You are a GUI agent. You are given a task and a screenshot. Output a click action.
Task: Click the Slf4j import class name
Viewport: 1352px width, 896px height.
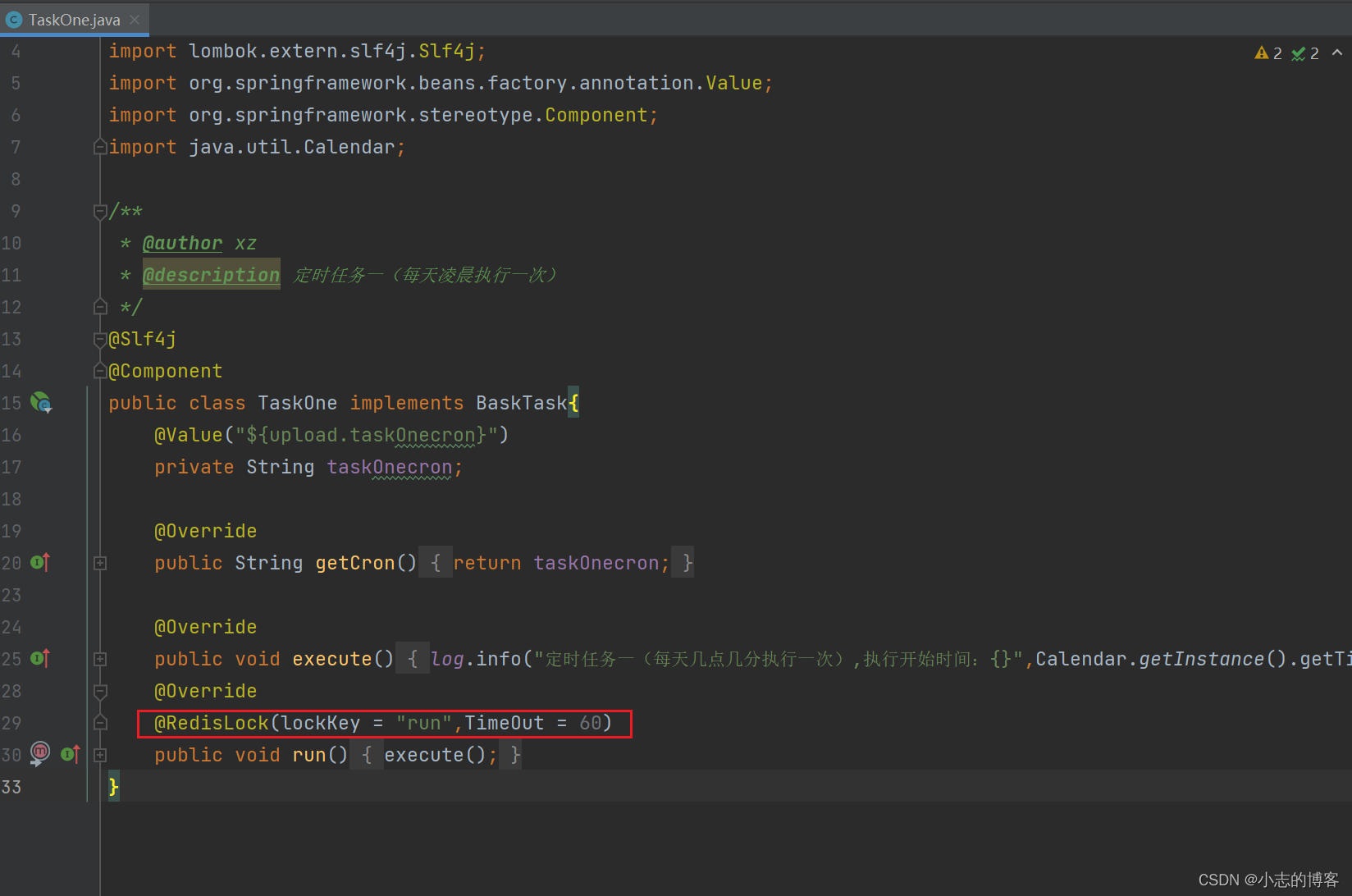(447, 51)
